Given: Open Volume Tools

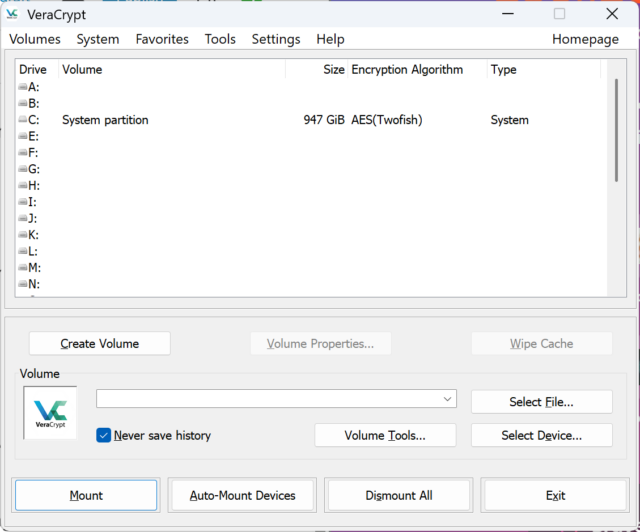Looking at the screenshot, I should pos(385,435).
